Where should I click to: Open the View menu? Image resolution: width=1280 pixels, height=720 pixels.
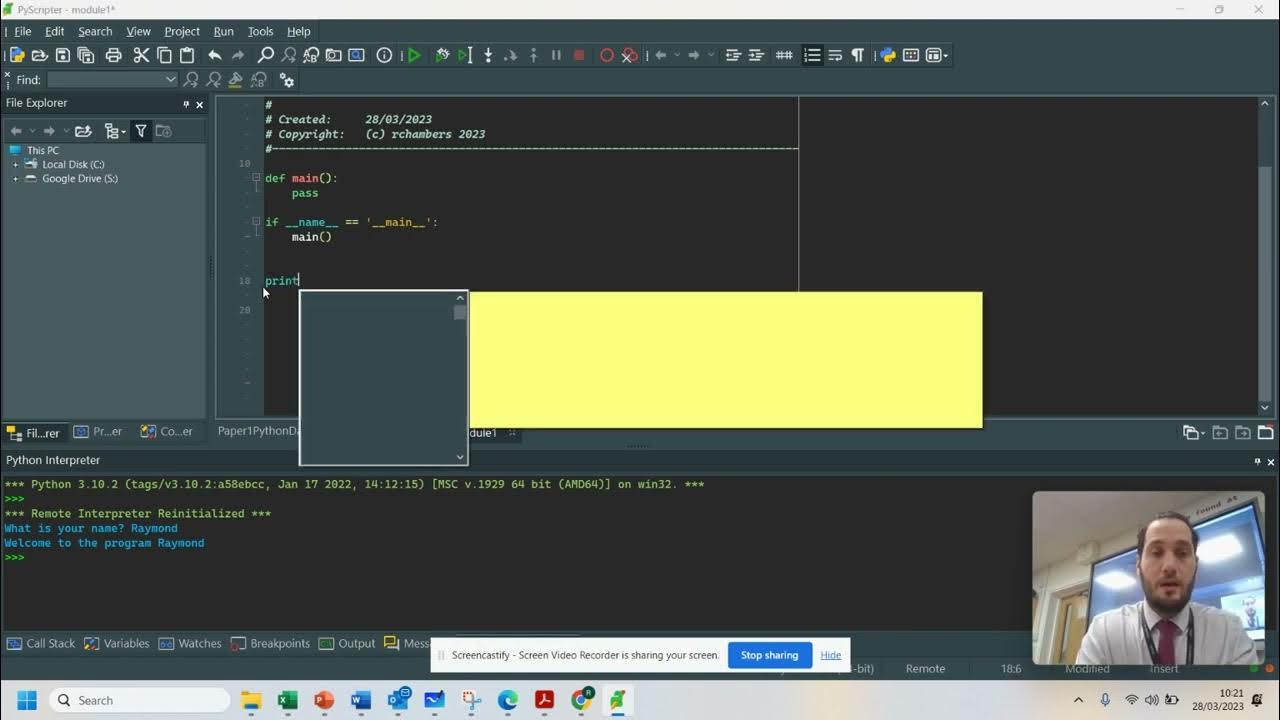139,31
